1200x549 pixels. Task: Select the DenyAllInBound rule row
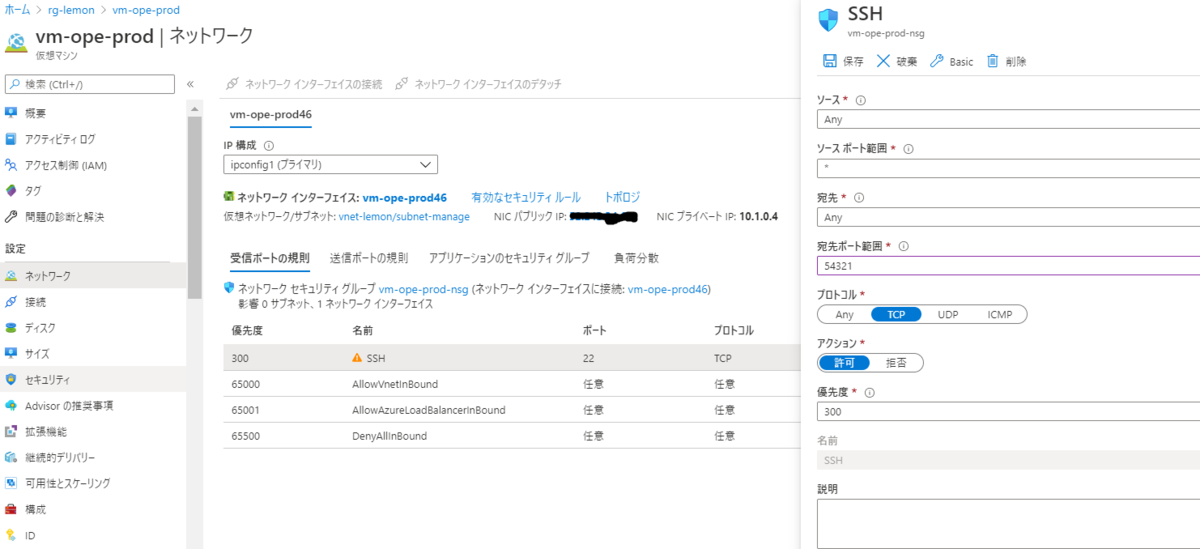[512, 436]
